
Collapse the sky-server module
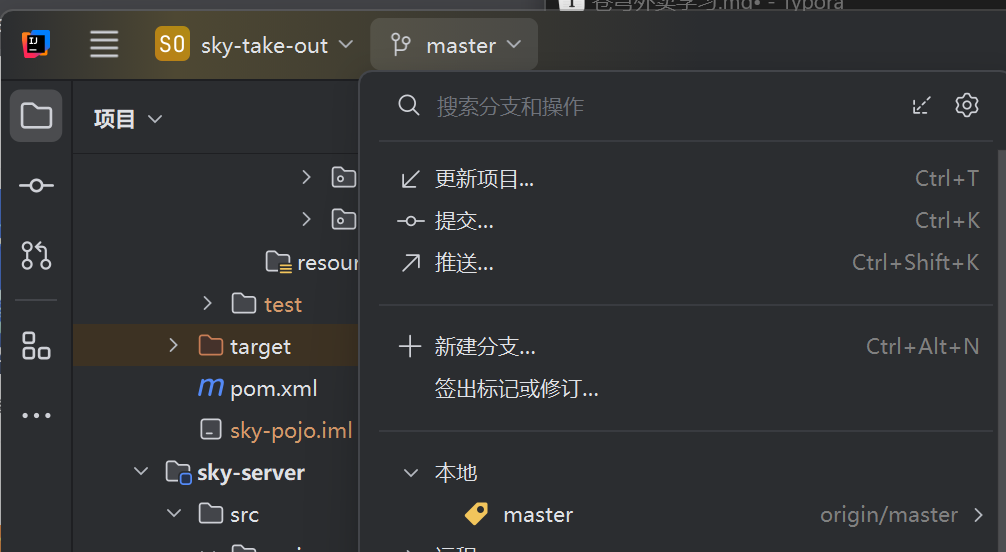coord(141,472)
